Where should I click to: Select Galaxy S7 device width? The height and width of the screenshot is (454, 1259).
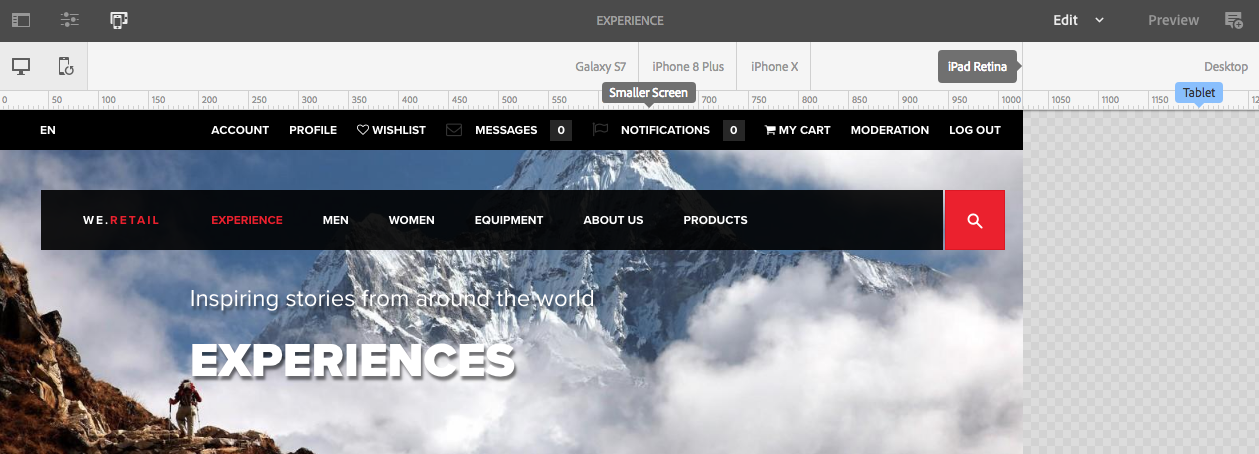point(600,67)
